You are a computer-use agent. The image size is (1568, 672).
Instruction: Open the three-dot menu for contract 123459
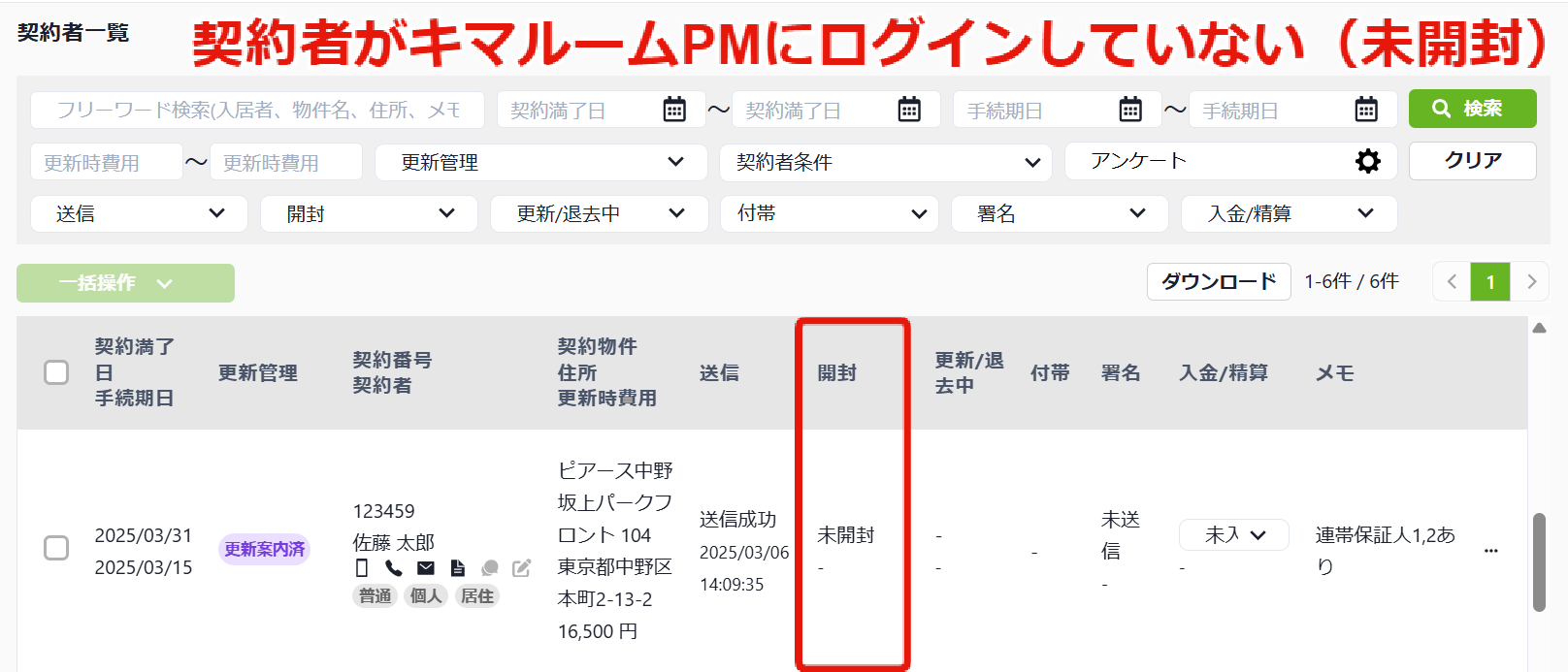[1491, 551]
